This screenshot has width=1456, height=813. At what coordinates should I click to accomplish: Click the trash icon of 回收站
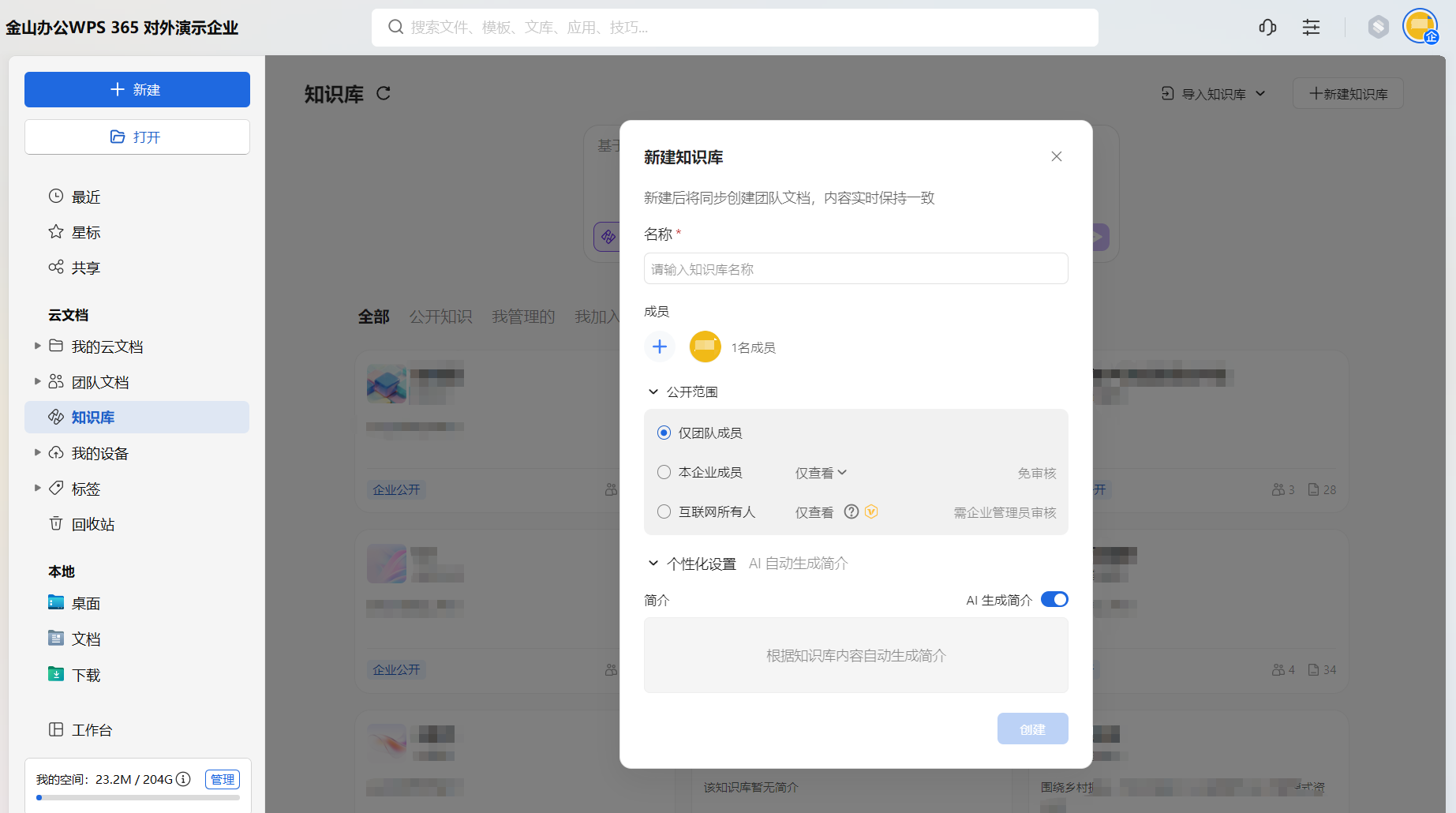[x=56, y=523]
